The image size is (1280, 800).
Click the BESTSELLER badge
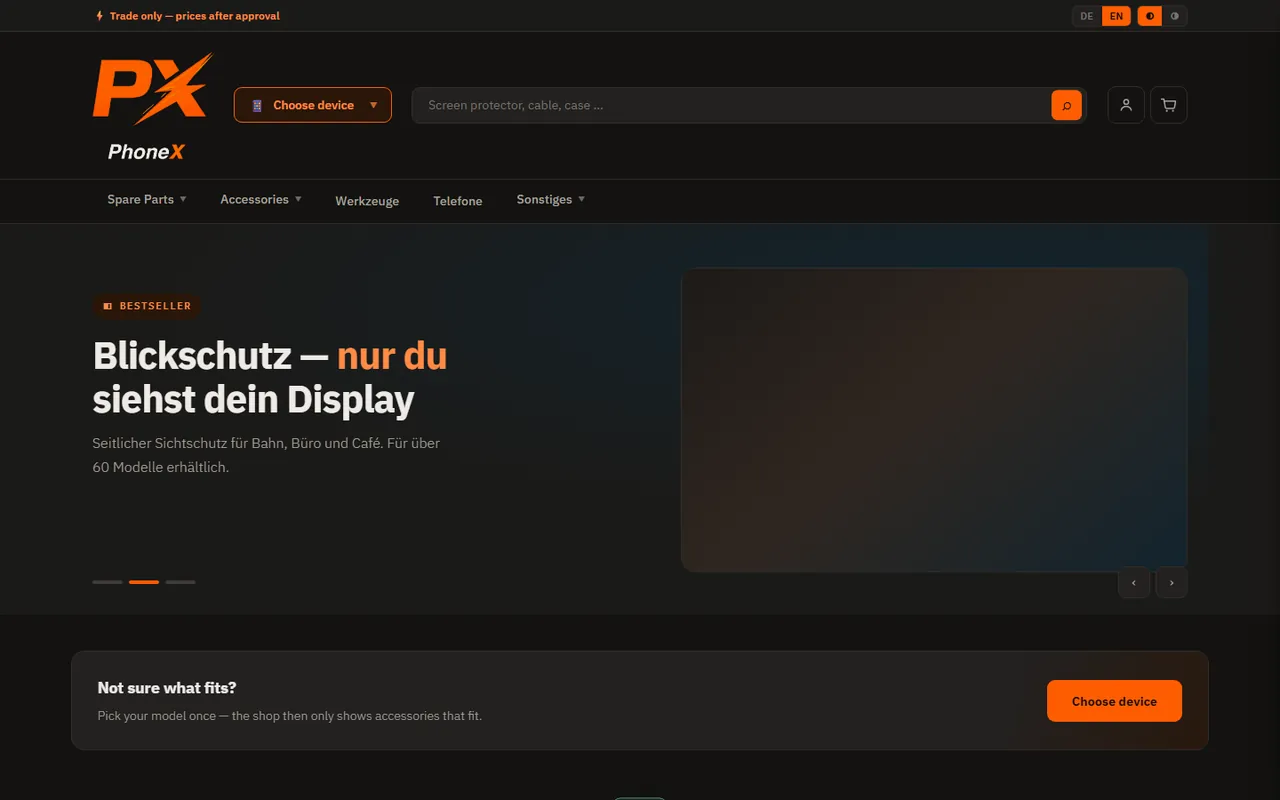tap(147, 306)
